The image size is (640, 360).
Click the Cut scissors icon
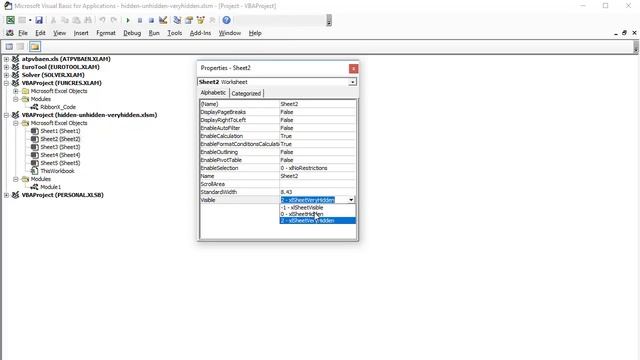(x=53, y=20)
